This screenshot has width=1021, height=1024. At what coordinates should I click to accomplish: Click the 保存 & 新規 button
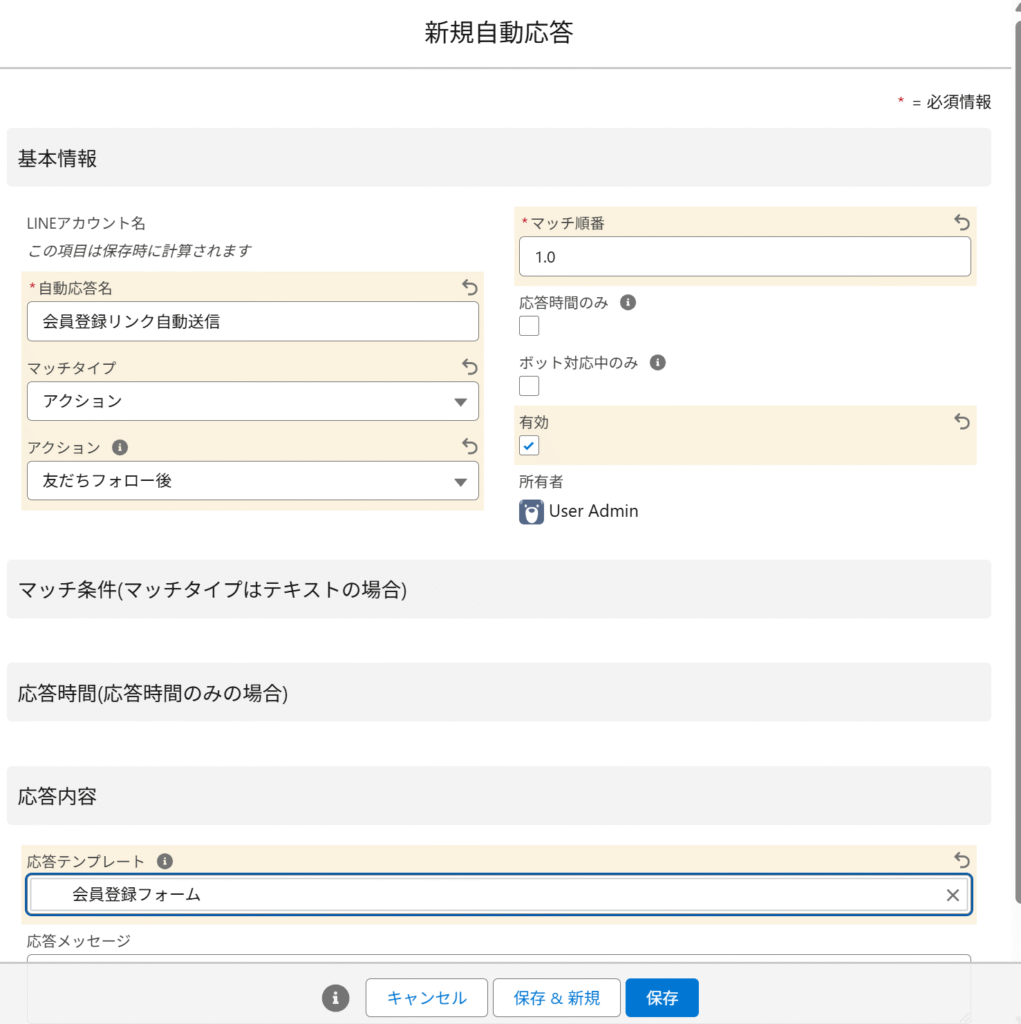click(557, 998)
